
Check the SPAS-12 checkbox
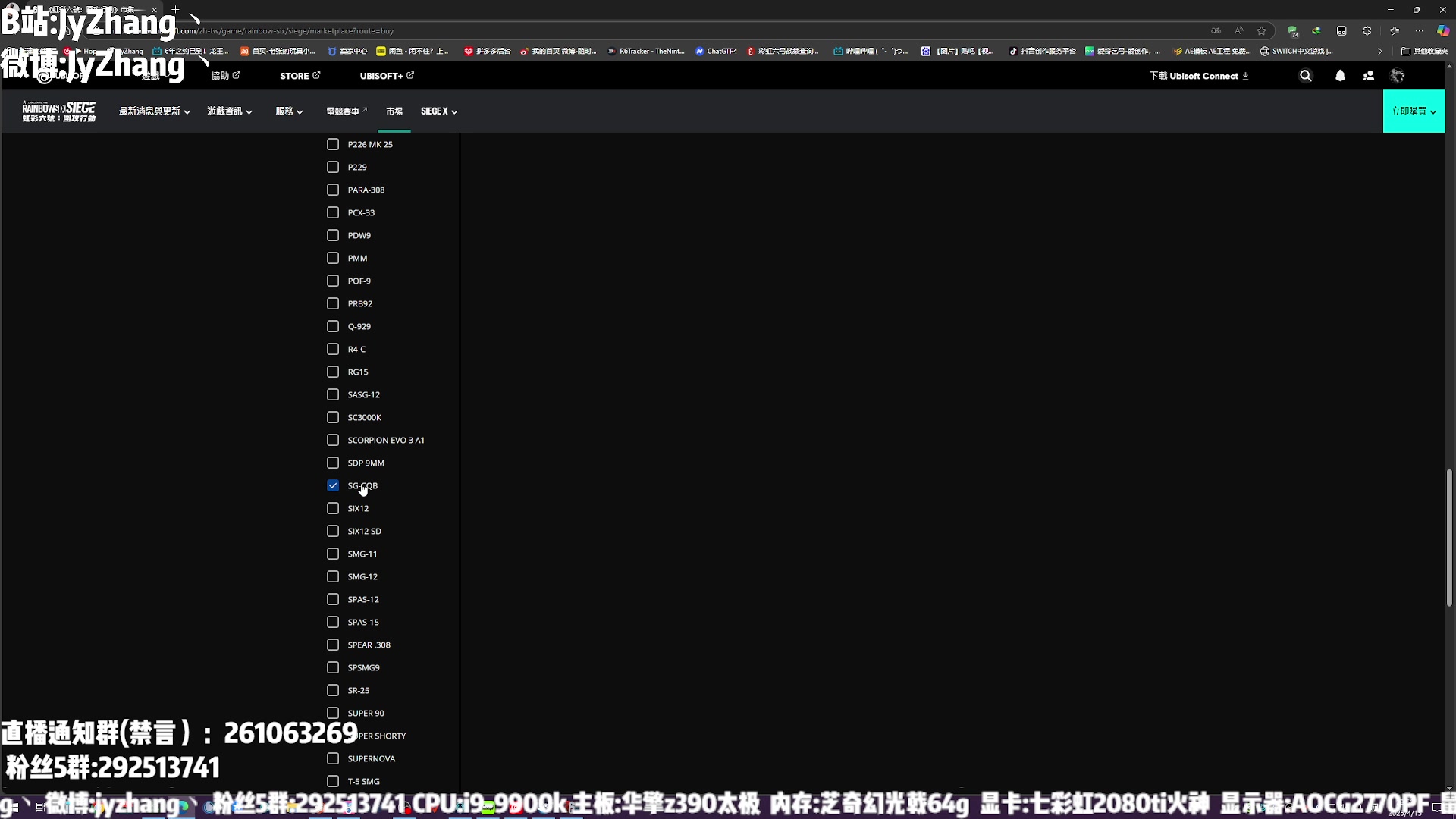pyautogui.click(x=332, y=599)
